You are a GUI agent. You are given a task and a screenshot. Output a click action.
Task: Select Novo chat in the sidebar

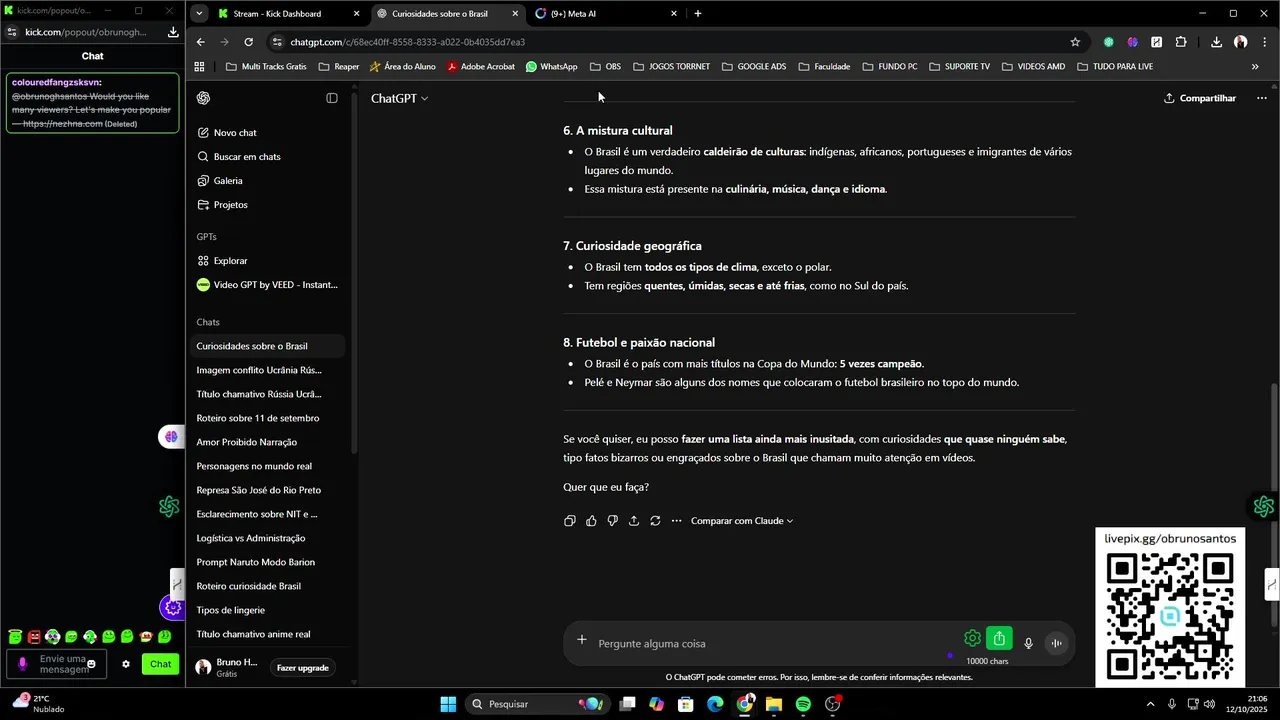[x=267, y=133]
